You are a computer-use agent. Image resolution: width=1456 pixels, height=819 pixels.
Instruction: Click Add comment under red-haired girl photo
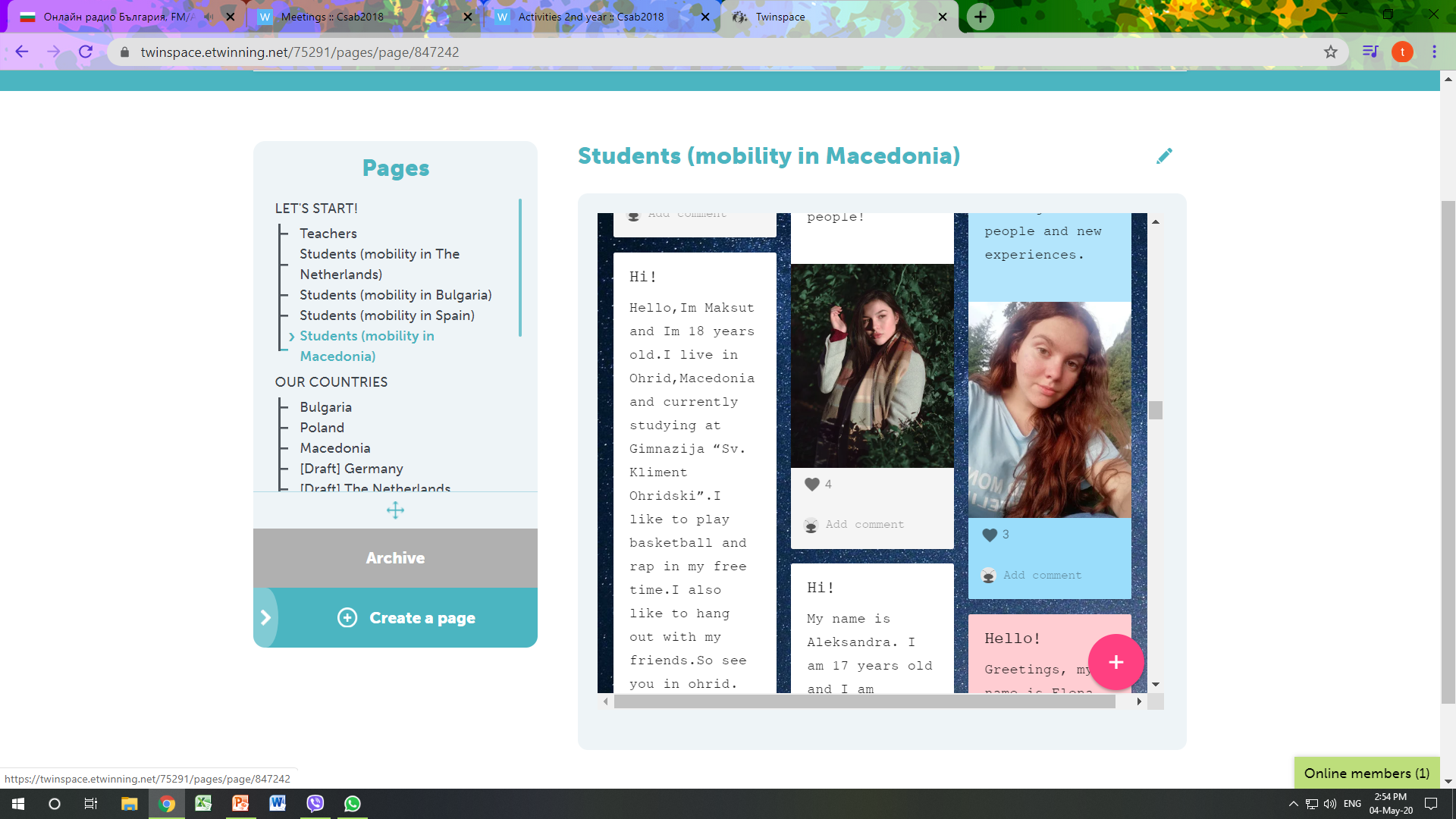point(1042,576)
